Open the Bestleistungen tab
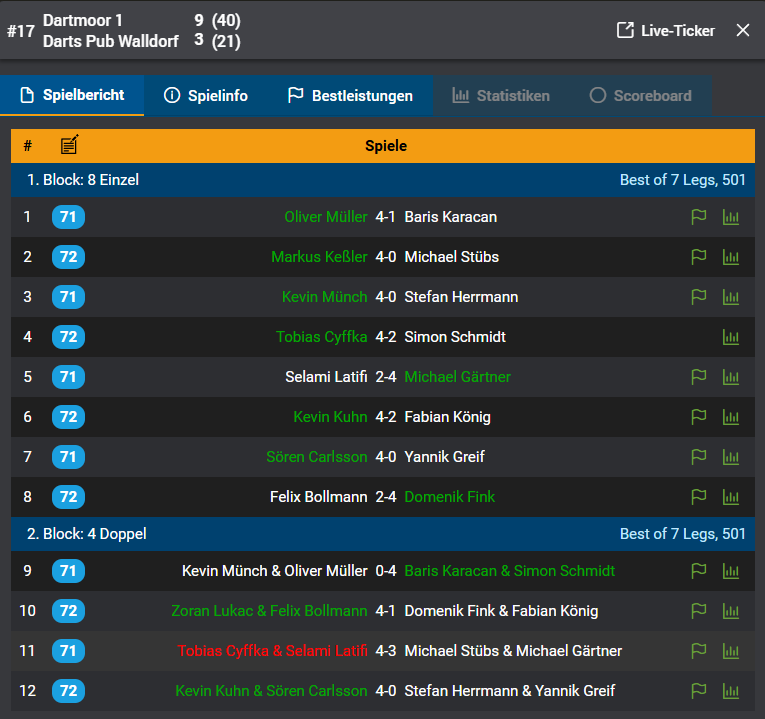765x719 pixels. tap(350, 96)
